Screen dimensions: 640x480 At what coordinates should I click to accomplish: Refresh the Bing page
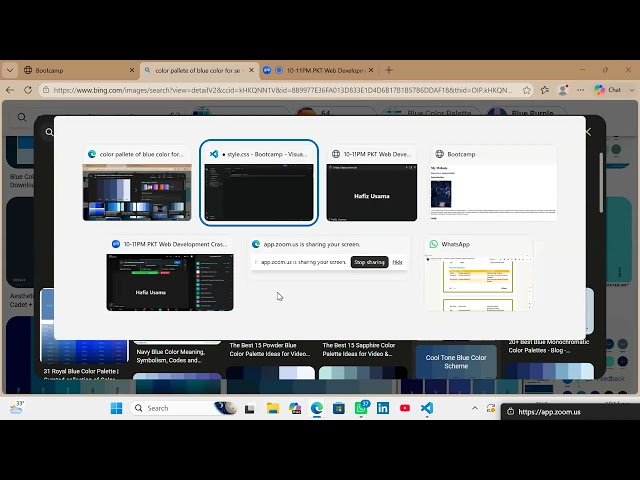click(x=28, y=90)
